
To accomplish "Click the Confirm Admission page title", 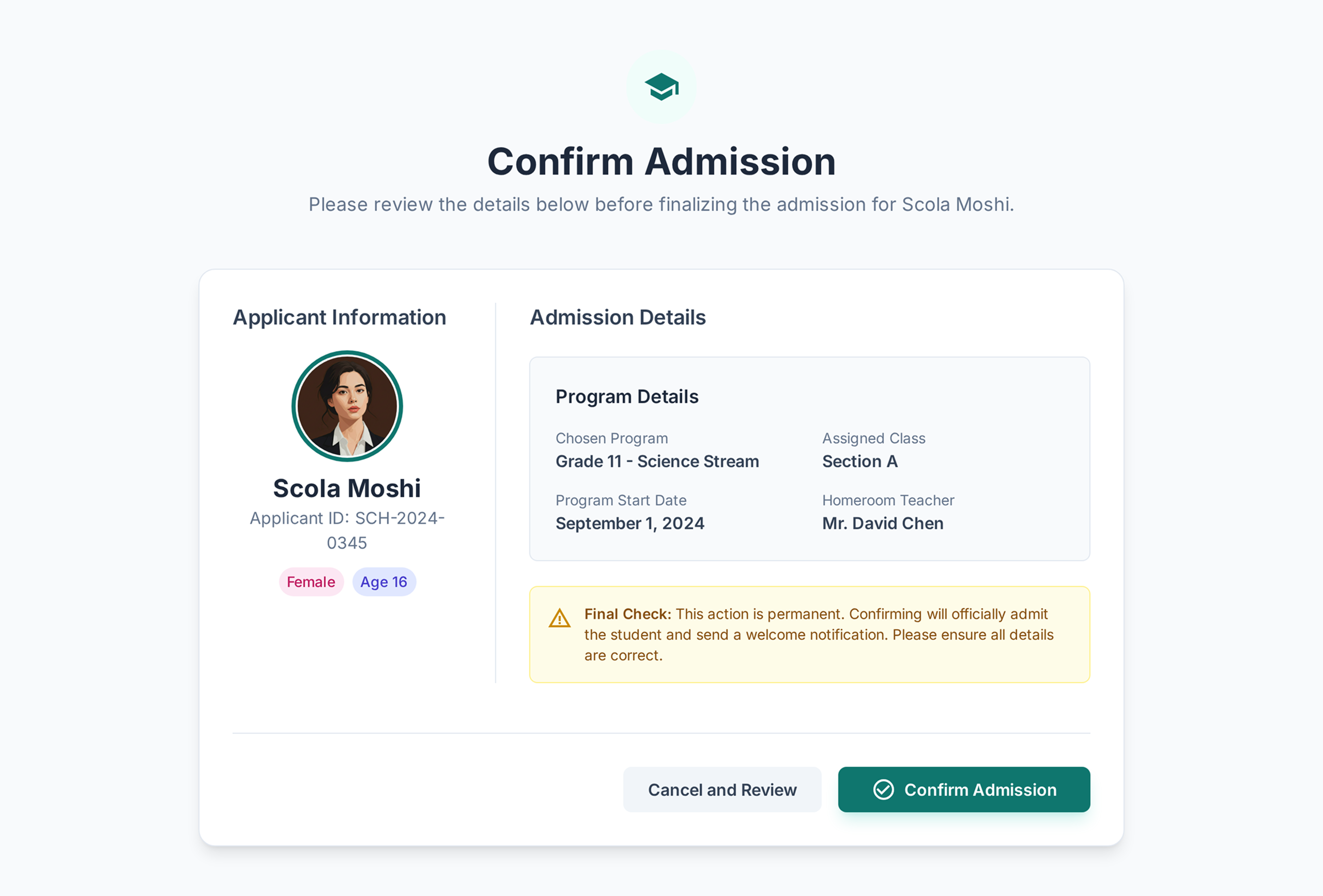I will (661, 162).
